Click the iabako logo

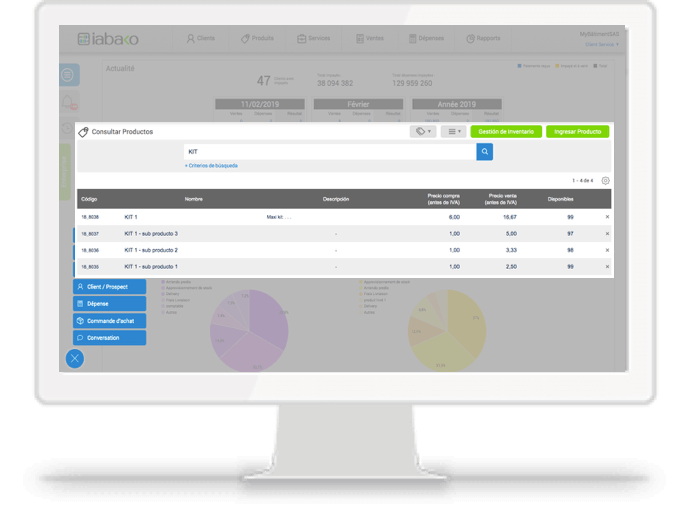[108, 39]
